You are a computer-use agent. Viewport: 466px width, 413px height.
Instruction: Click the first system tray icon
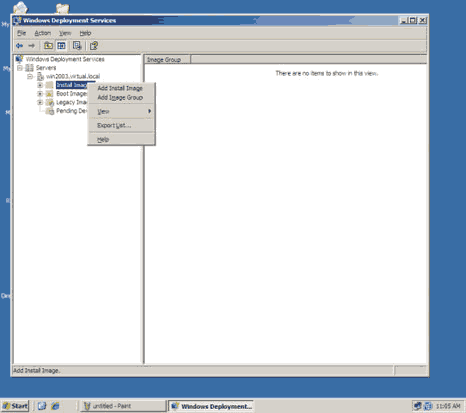tap(417, 406)
